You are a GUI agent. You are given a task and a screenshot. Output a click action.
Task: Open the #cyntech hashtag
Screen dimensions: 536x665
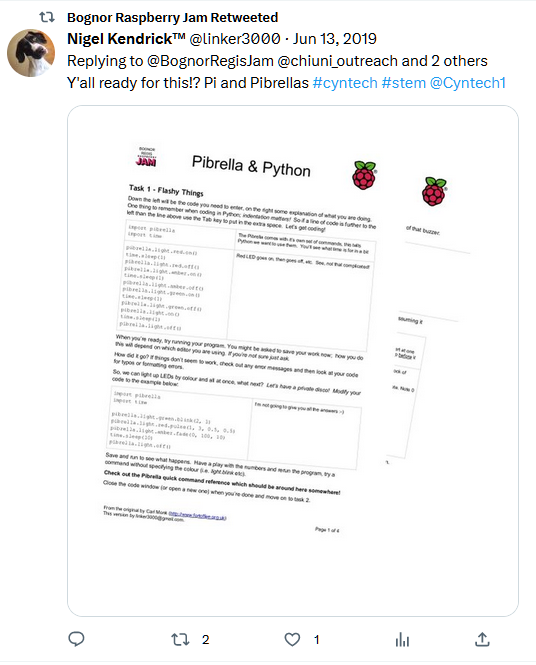345,83
